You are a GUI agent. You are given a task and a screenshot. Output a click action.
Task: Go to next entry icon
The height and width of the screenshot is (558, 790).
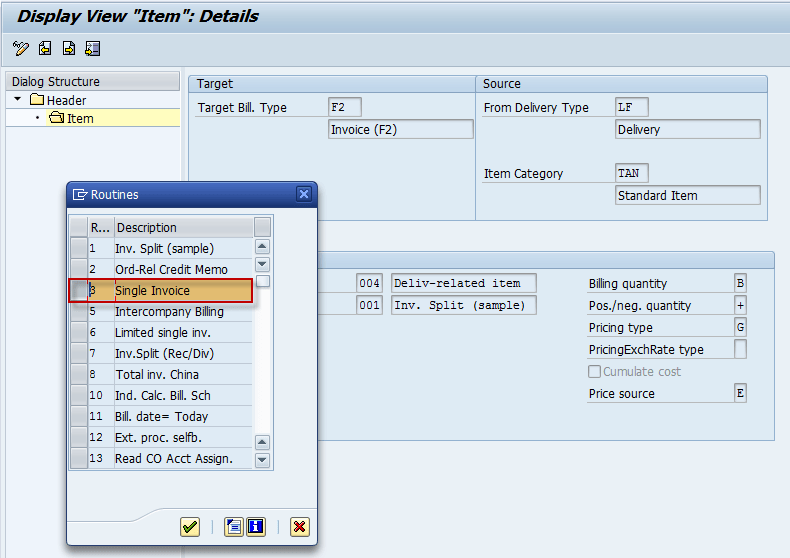coord(69,48)
